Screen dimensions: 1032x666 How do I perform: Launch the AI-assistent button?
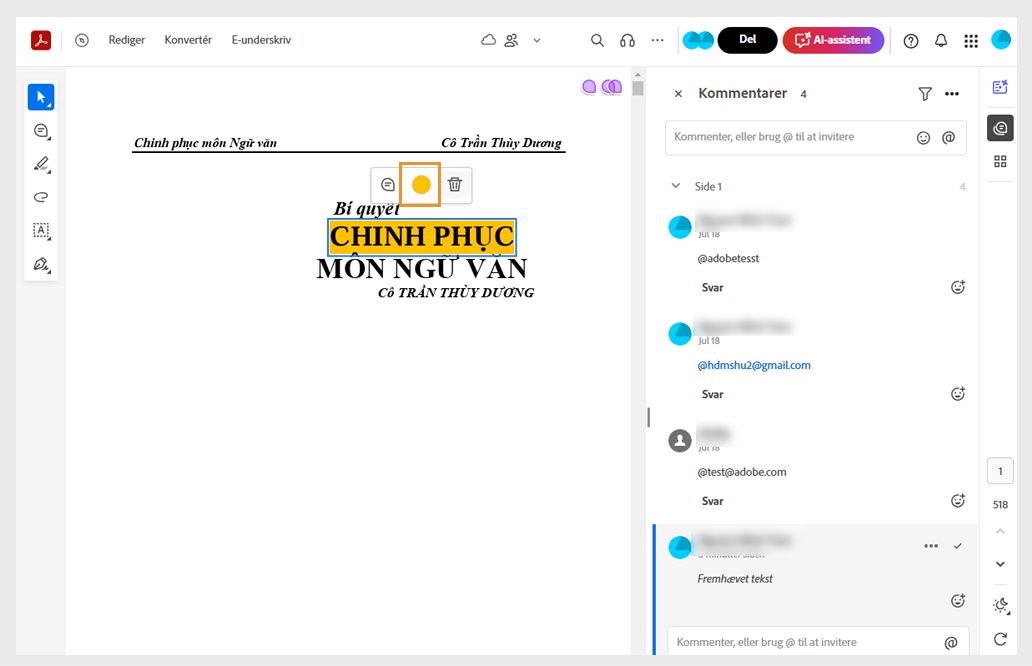[833, 40]
